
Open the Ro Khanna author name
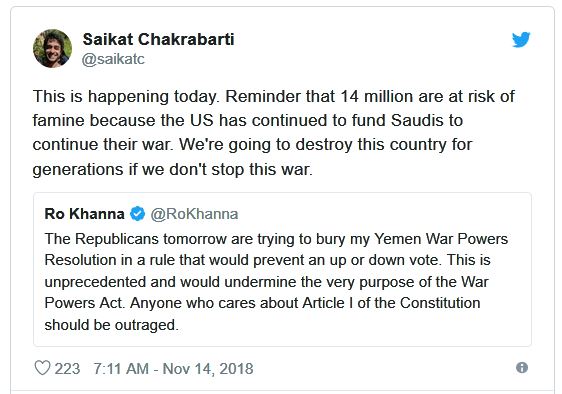click(85, 214)
